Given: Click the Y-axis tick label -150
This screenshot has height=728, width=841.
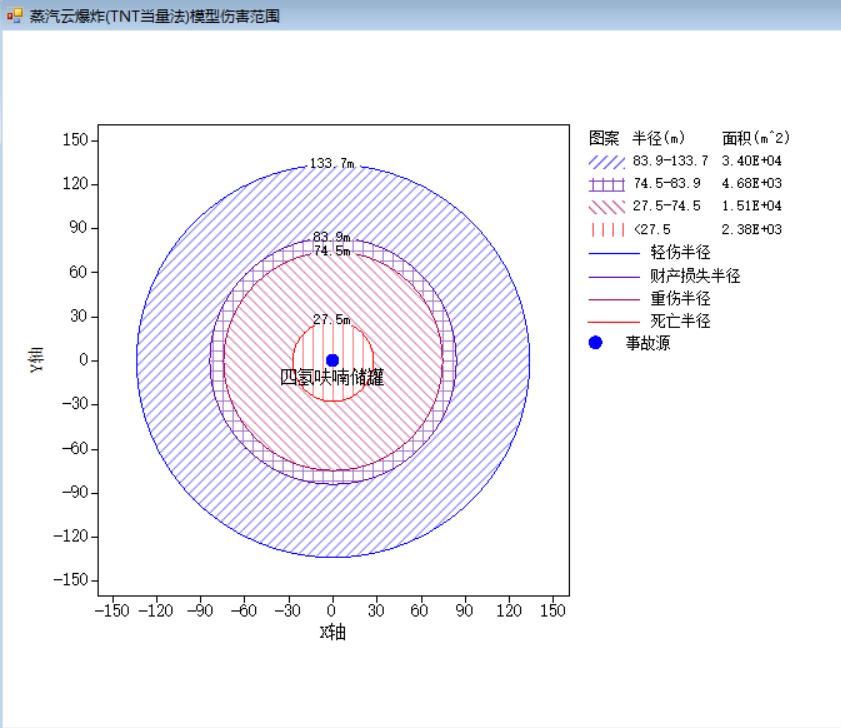Looking at the screenshot, I should (x=71, y=580).
